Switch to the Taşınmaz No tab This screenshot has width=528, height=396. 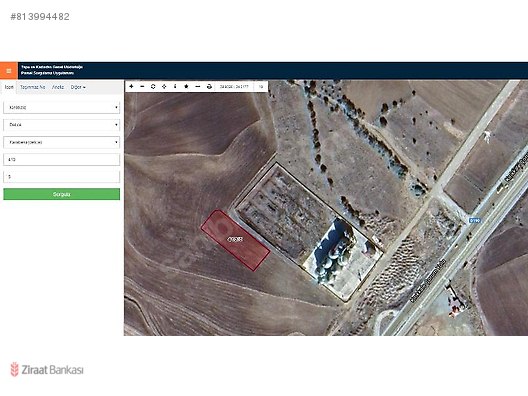click(32, 87)
